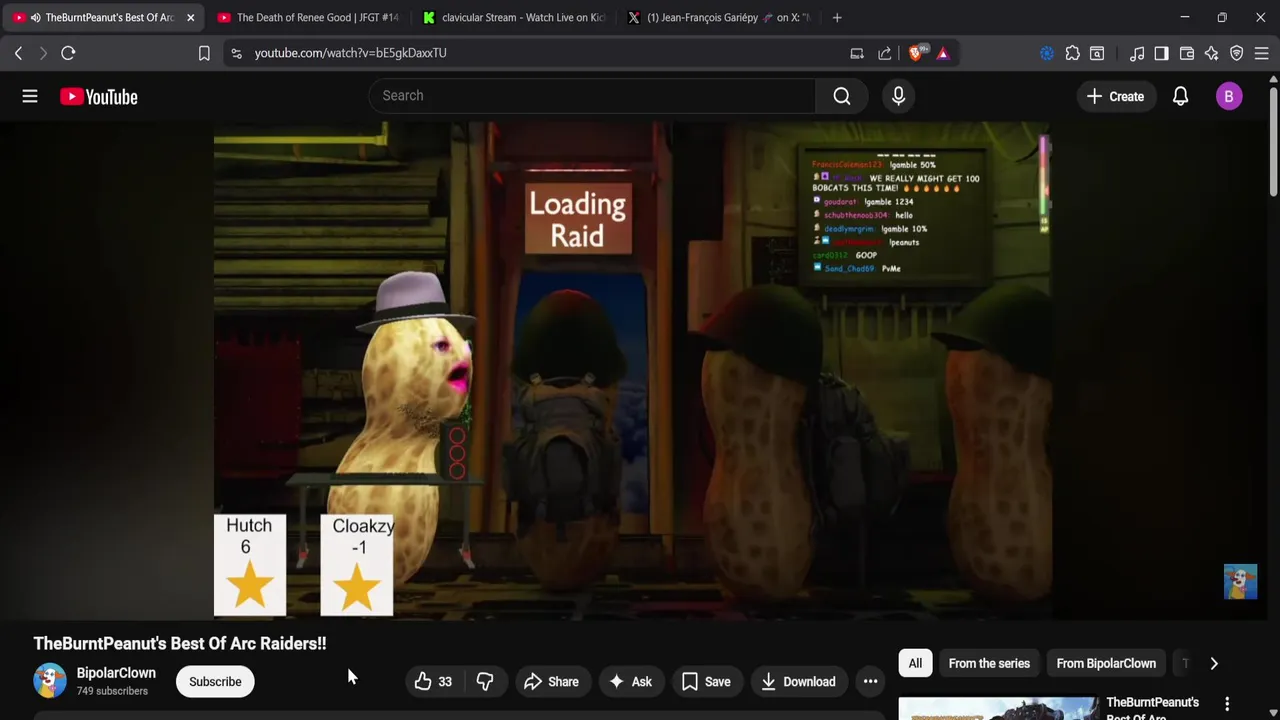Close the TheBurntPeanut's Best Of Arc tab
Image resolution: width=1280 pixels, height=720 pixels.
(190, 17)
